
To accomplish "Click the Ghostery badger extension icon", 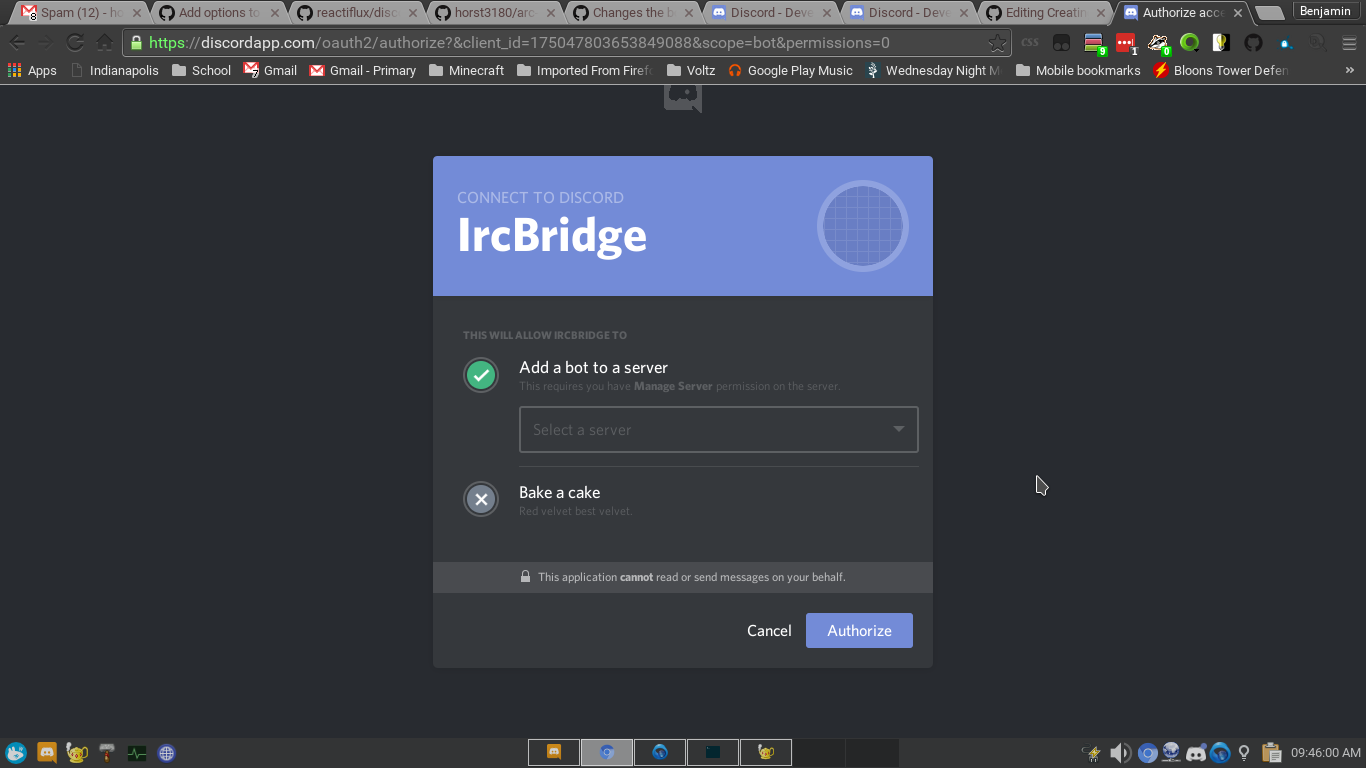I will pyautogui.click(x=1157, y=42).
